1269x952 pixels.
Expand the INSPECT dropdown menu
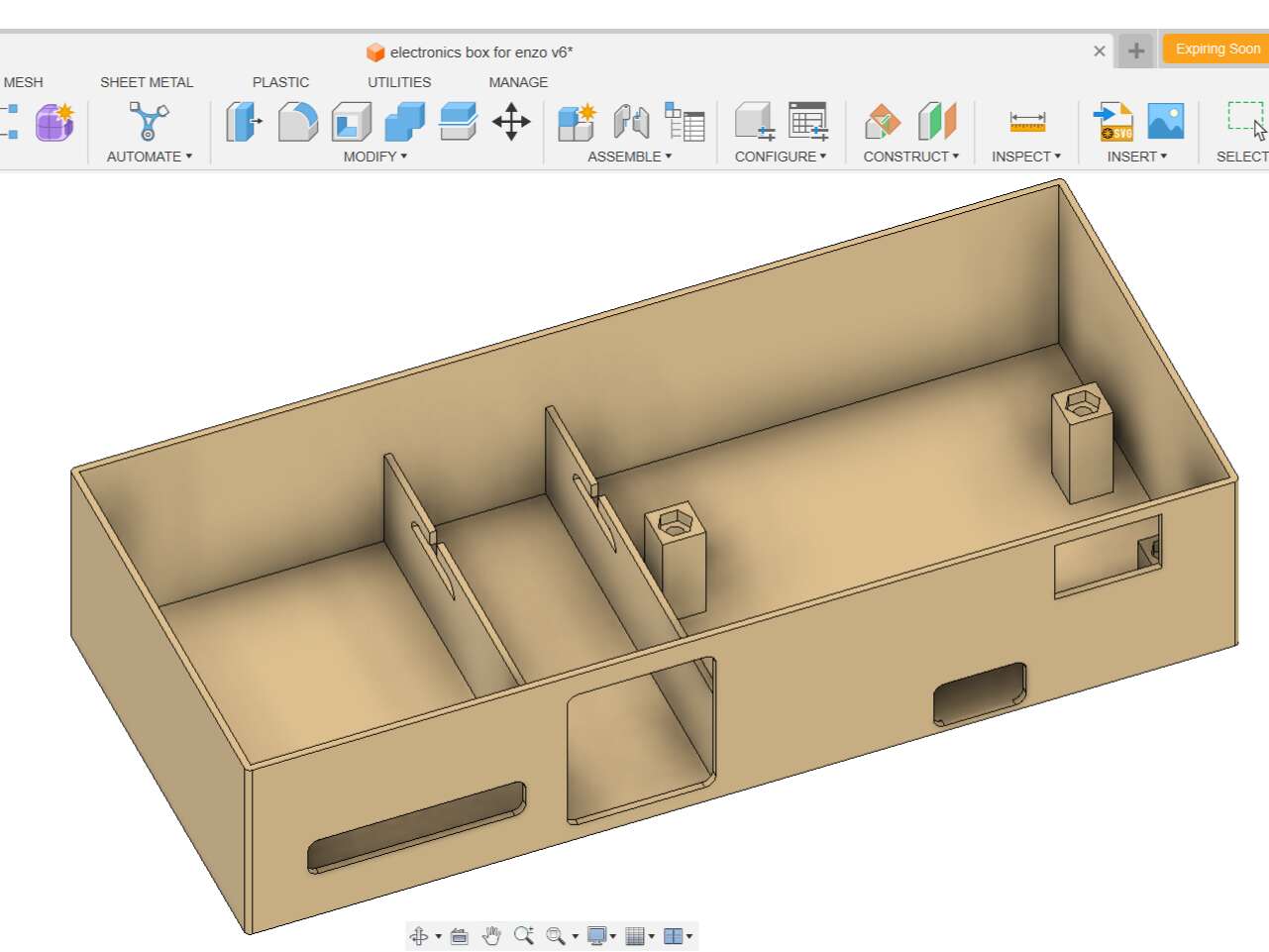[x=1026, y=157]
